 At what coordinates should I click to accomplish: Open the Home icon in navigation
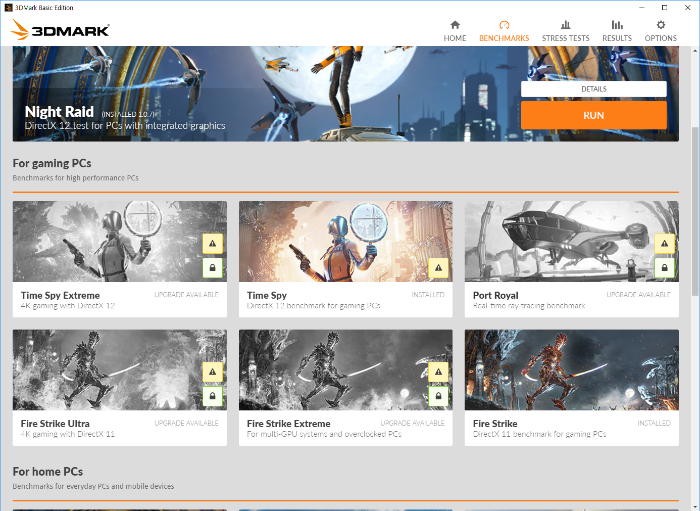click(x=455, y=25)
